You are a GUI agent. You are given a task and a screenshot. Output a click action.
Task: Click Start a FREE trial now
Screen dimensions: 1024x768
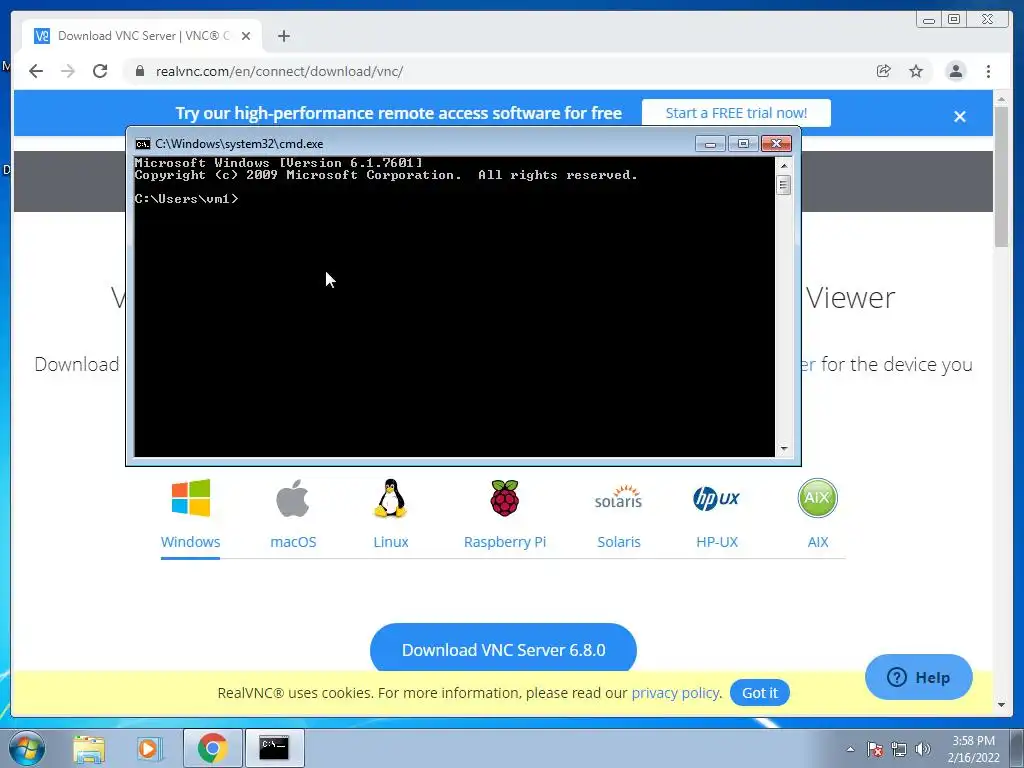(736, 113)
